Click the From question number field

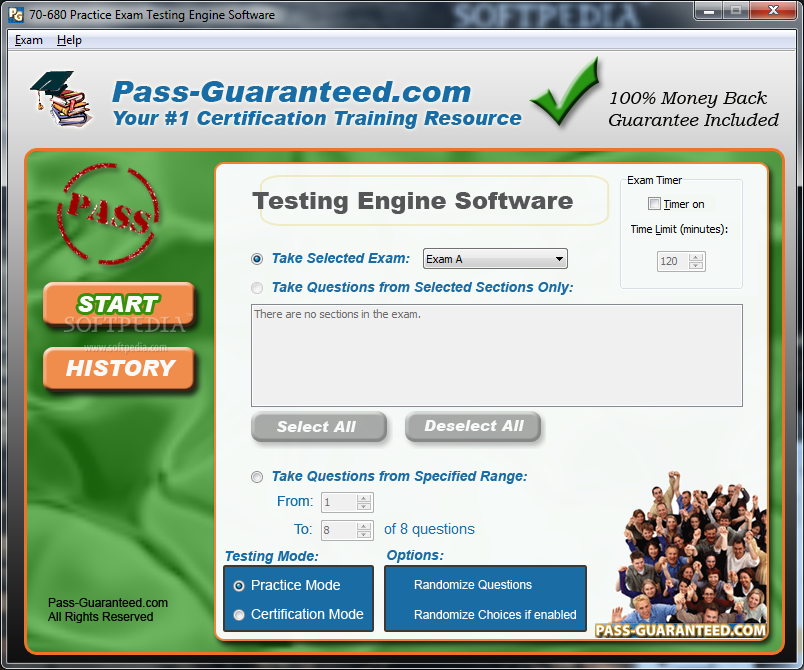click(x=339, y=502)
